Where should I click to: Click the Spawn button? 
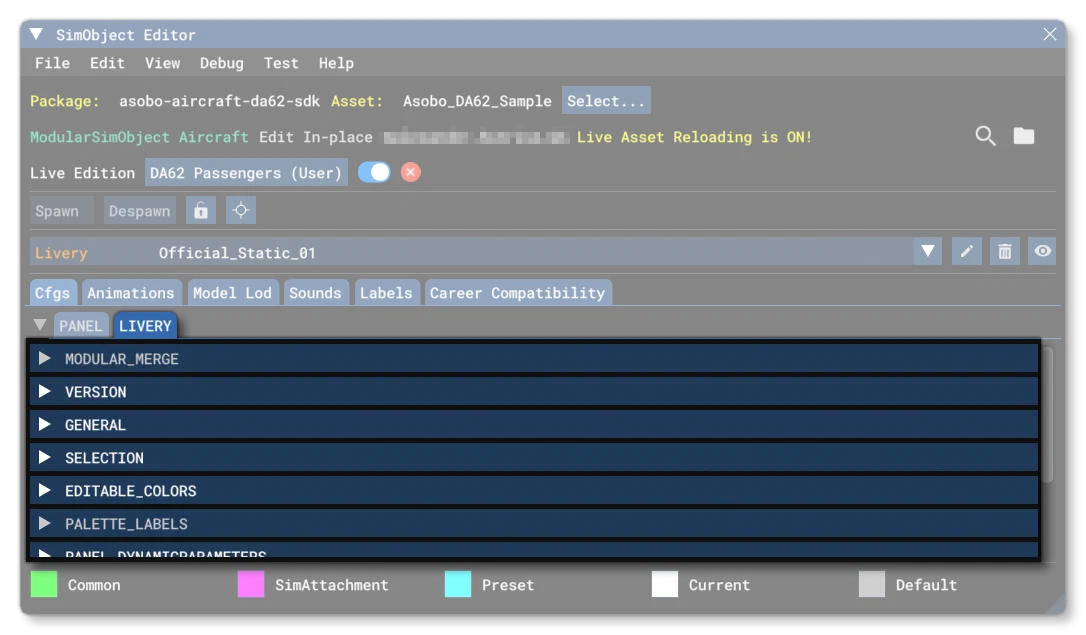pyautogui.click(x=62, y=211)
